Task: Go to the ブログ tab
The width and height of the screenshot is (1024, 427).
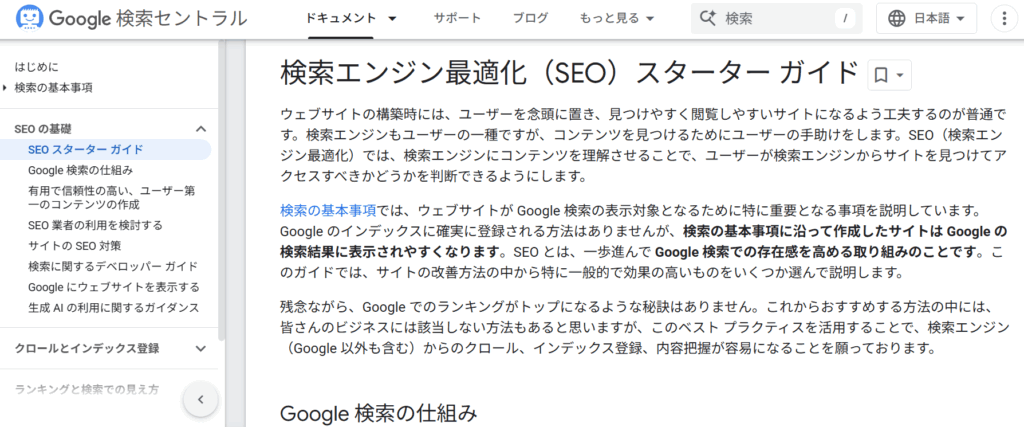Action: click(x=530, y=18)
